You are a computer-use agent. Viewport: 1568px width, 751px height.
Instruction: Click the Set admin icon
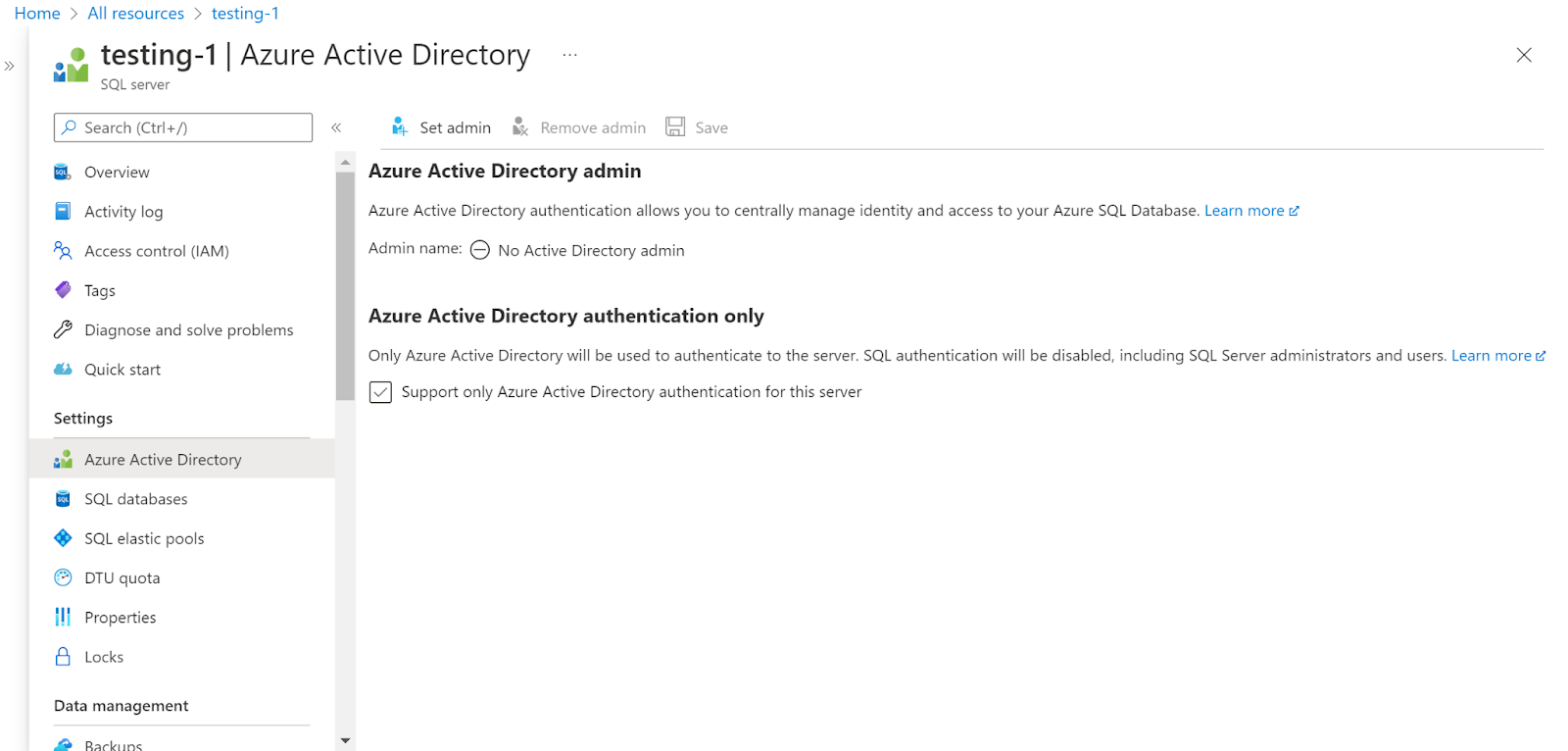point(400,127)
